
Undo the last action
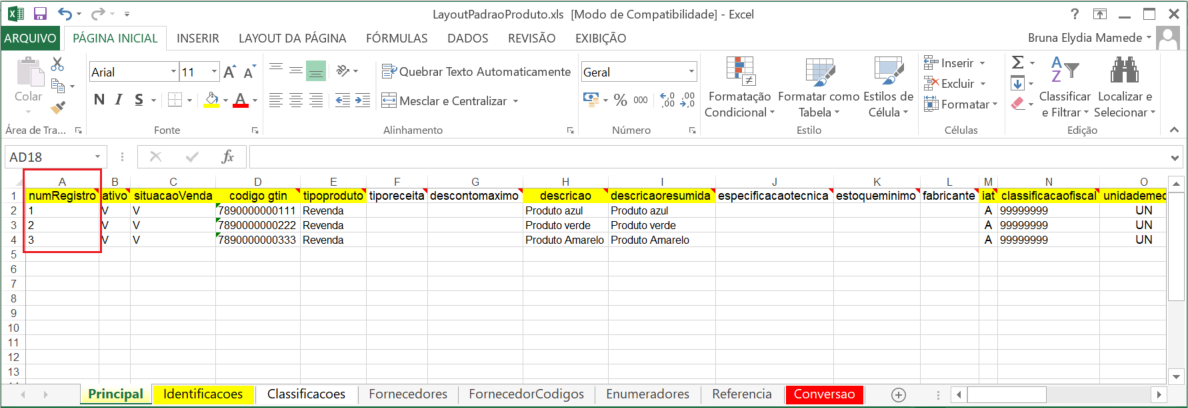(x=64, y=14)
